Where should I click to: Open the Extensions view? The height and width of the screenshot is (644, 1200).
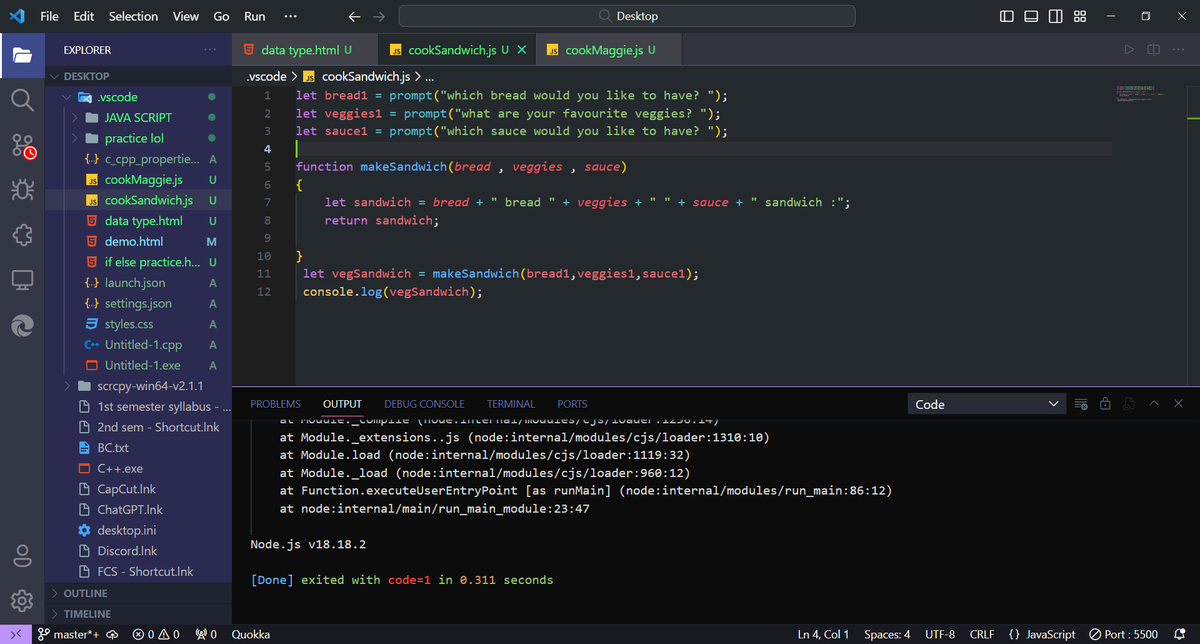click(22, 236)
